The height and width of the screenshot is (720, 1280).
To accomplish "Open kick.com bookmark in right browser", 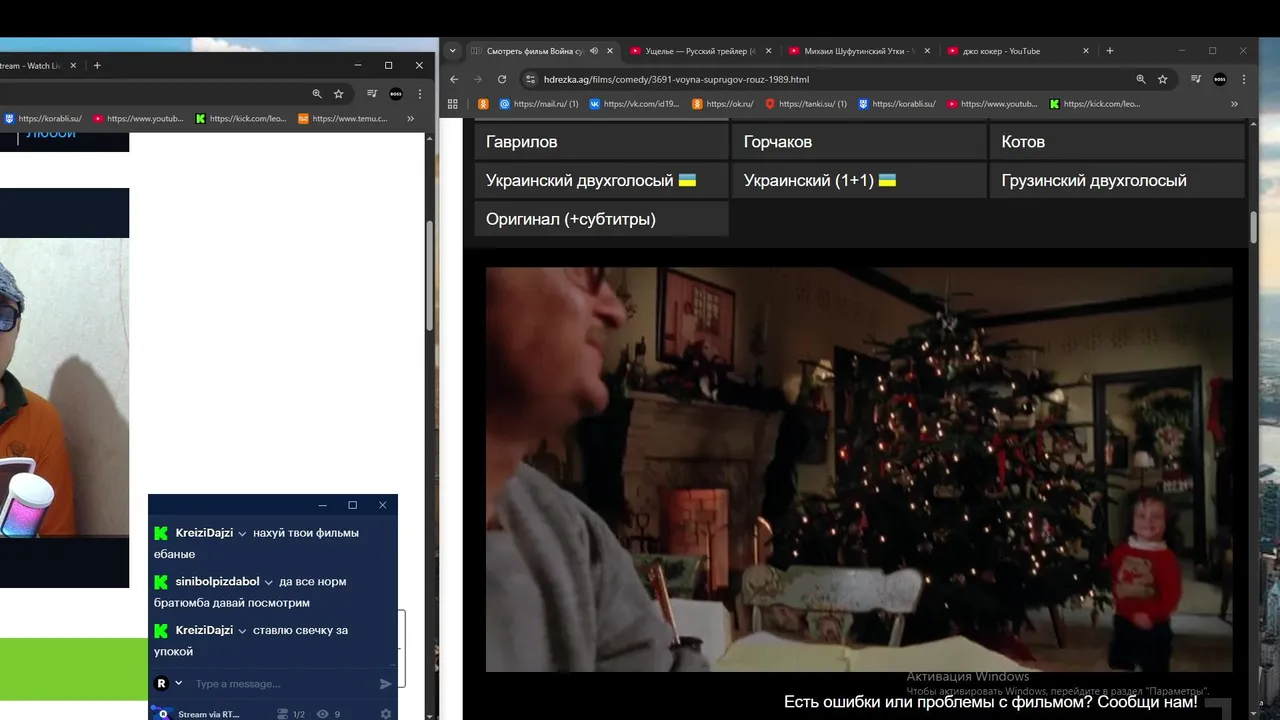I will coord(1095,103).
